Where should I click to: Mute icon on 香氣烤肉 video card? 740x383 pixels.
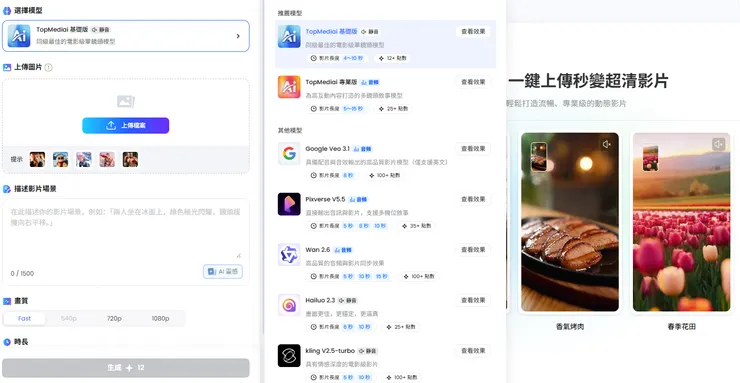click(x=606, y=144)
